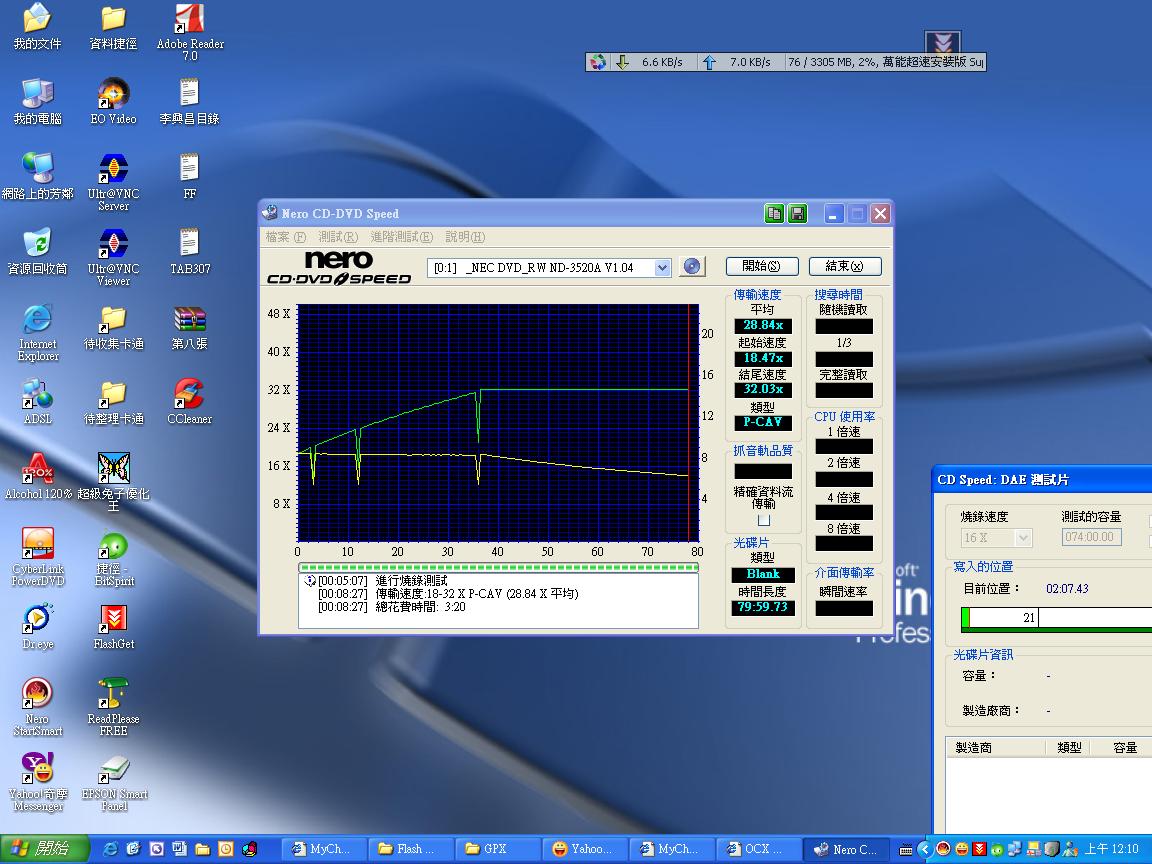This screenshot has width=1152, height=864.
Task: Toggle the 精確資料流傳輸 checkbox
Action: point(764,519)
